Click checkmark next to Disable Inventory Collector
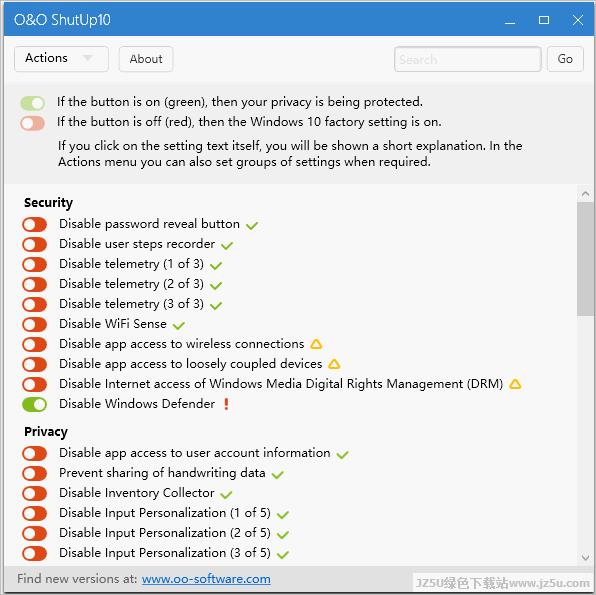This screenshot has height=595, width=596. pos(226,495)
